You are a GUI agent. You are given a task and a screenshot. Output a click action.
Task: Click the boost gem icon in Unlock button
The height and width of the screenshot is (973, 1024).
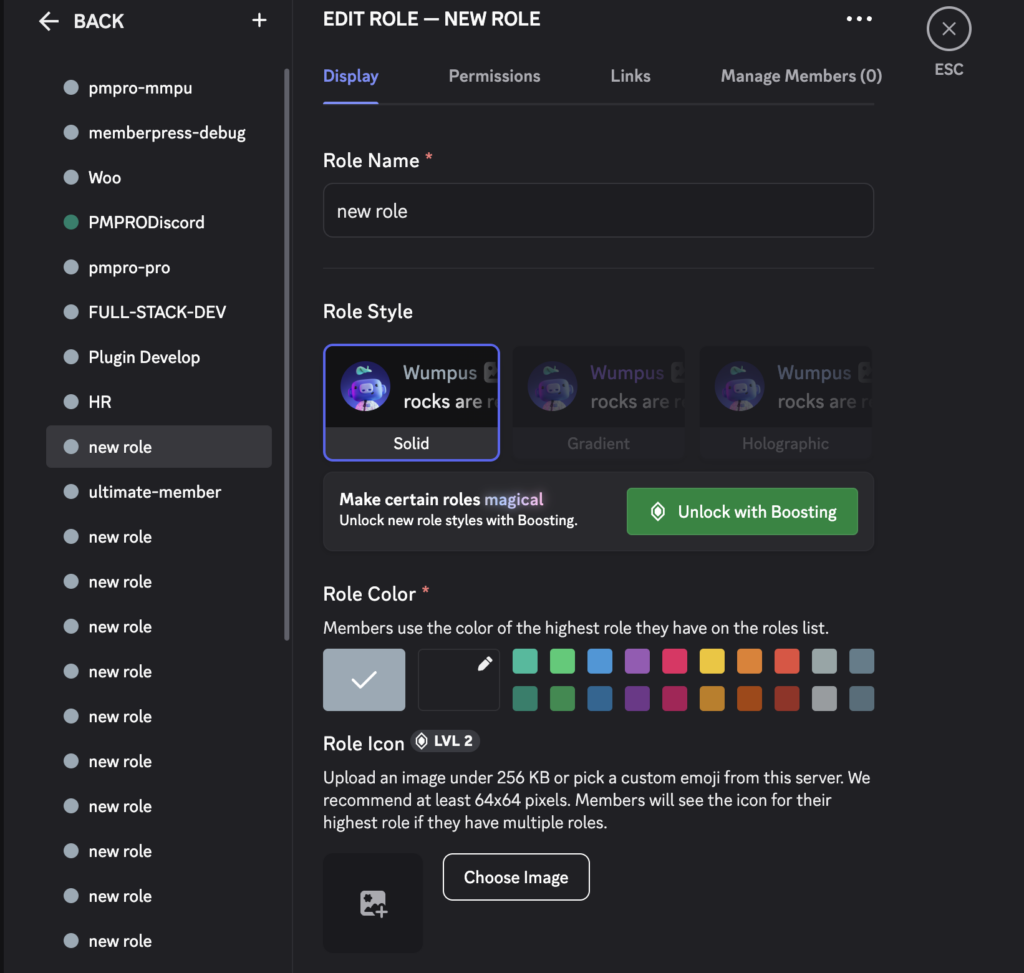[658, 511]
